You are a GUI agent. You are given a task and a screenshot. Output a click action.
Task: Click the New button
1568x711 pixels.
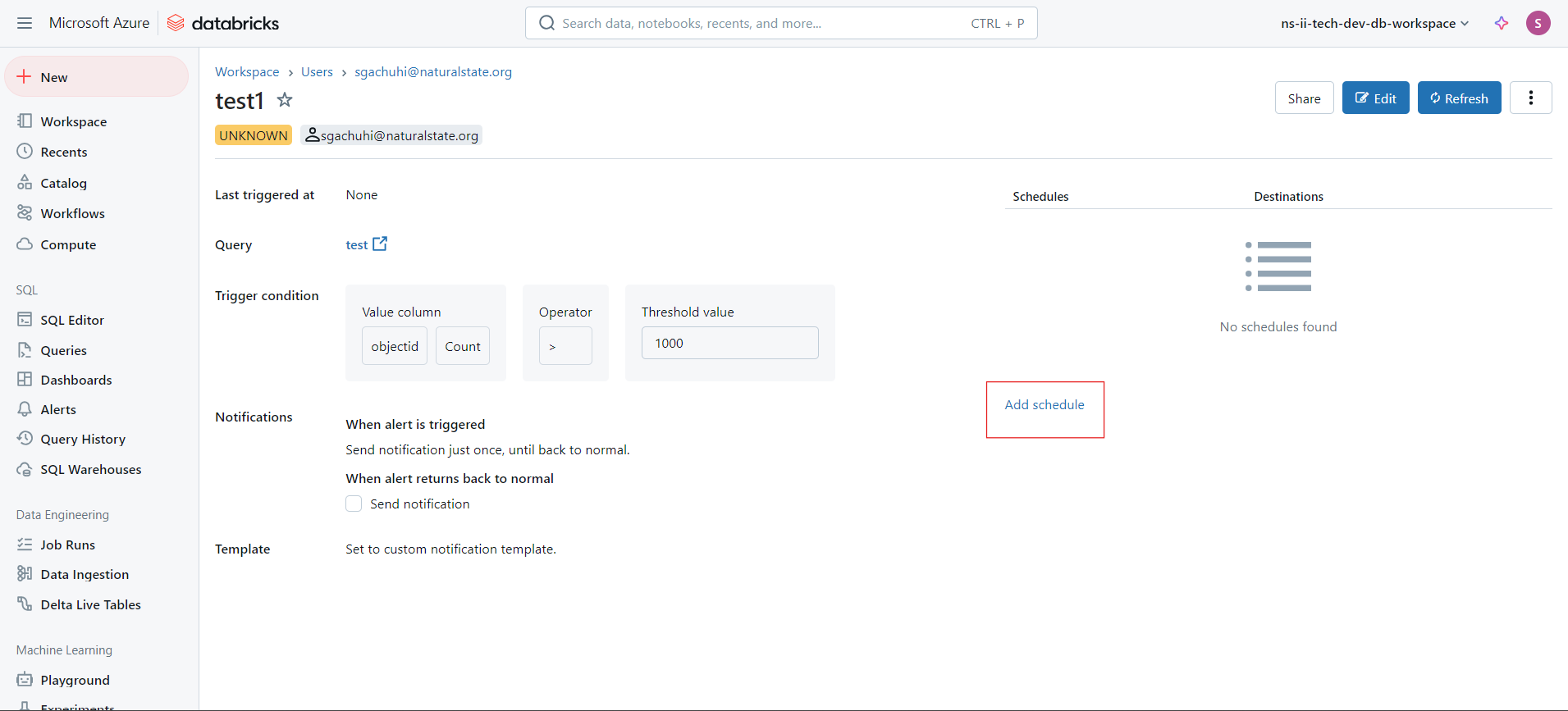coord(97,76)
